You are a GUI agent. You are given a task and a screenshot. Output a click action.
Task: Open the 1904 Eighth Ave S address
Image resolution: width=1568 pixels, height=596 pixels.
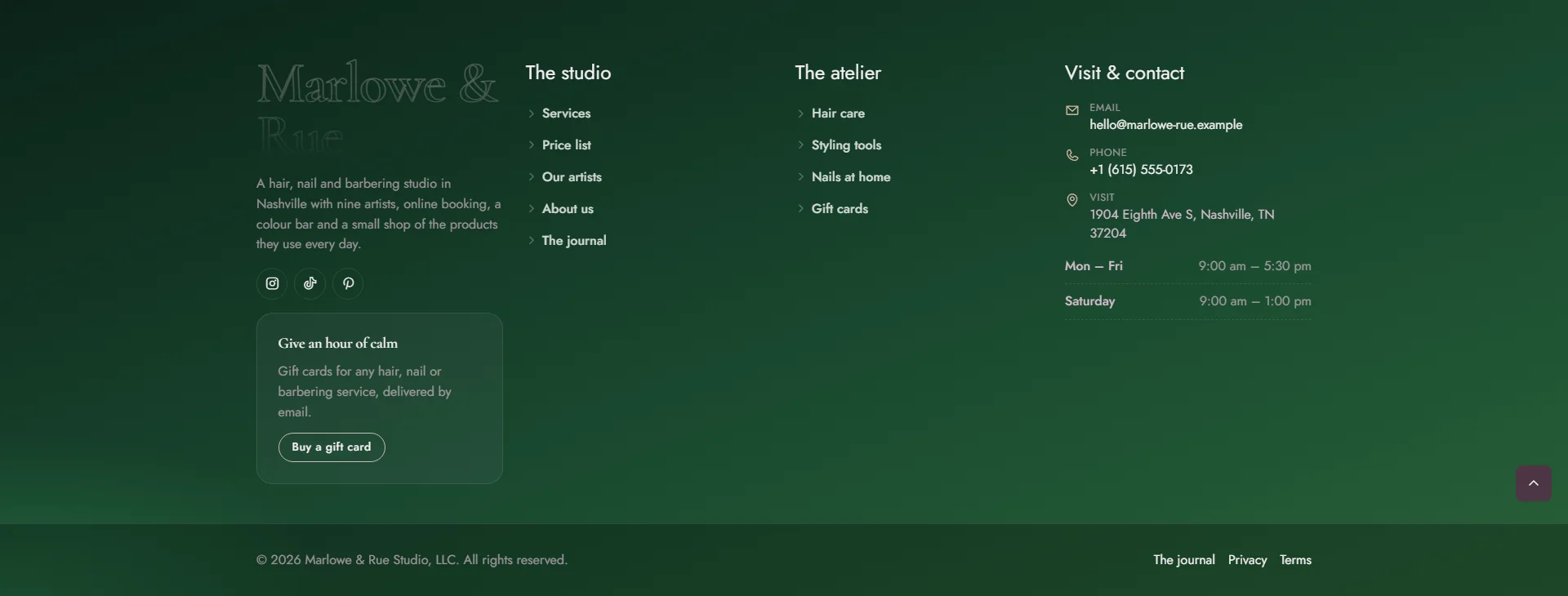[1182, 224]
